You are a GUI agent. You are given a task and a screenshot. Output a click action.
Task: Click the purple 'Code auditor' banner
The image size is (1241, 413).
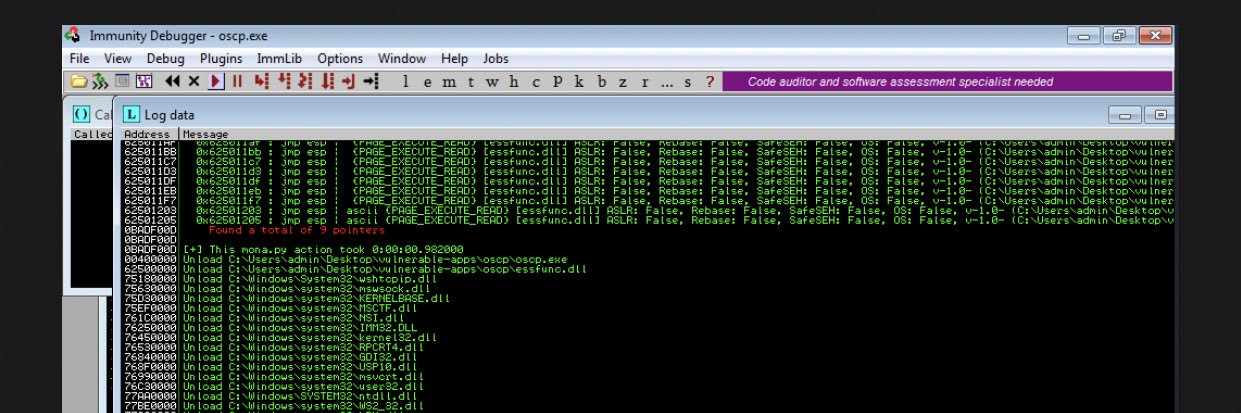[947, 82]
